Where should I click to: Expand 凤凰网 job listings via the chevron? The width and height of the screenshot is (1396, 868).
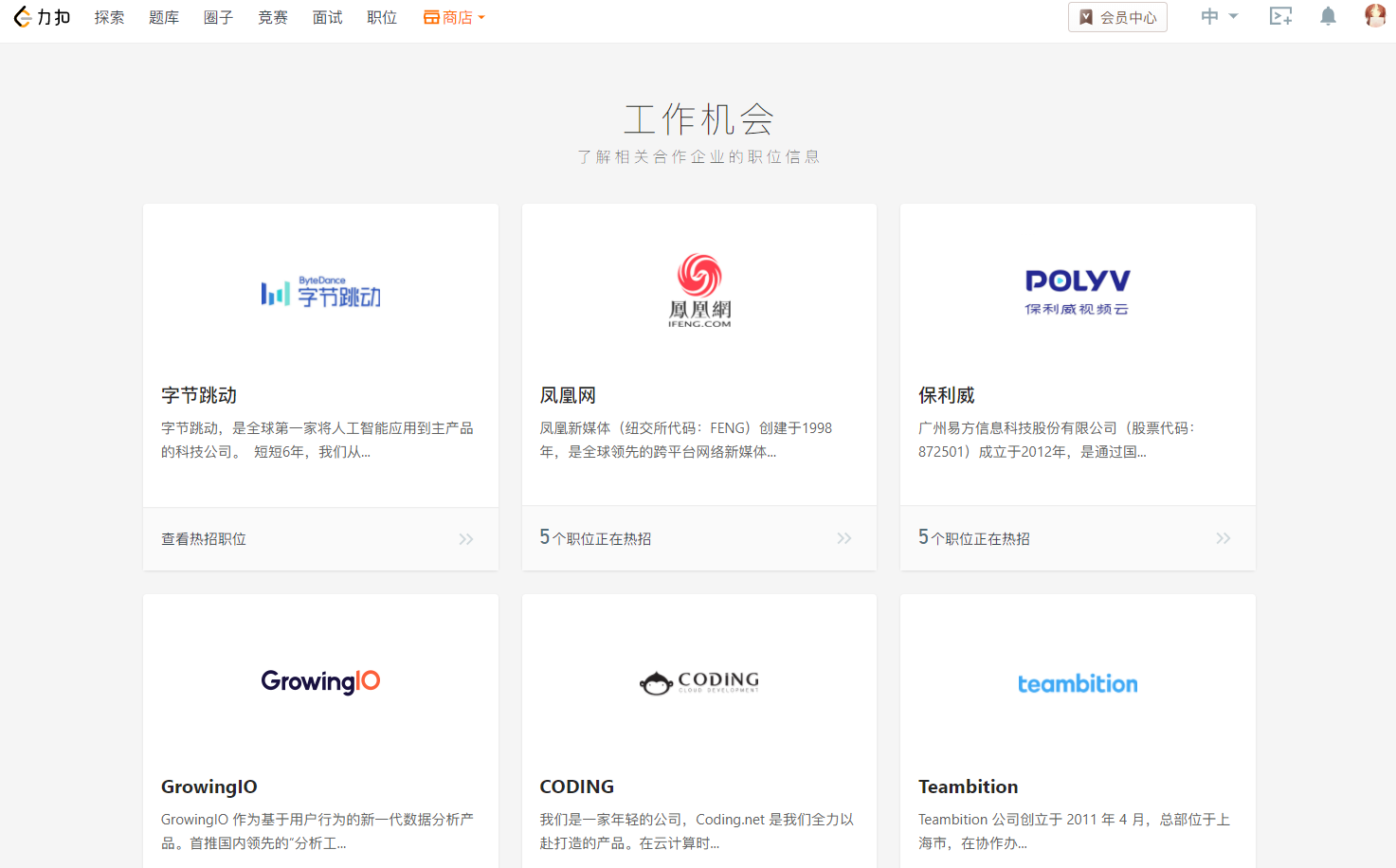(x=843, y=537)
